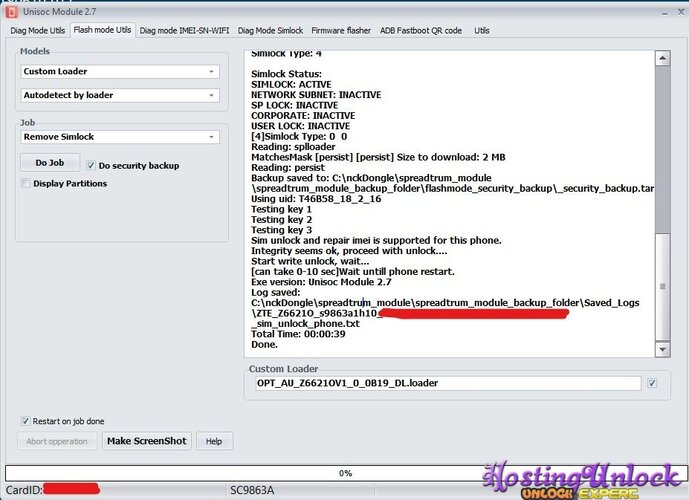689x500 pixels.
Task: Click the 'SIMLOCK: ACTIVE' log line
Action: coord(291,84)
